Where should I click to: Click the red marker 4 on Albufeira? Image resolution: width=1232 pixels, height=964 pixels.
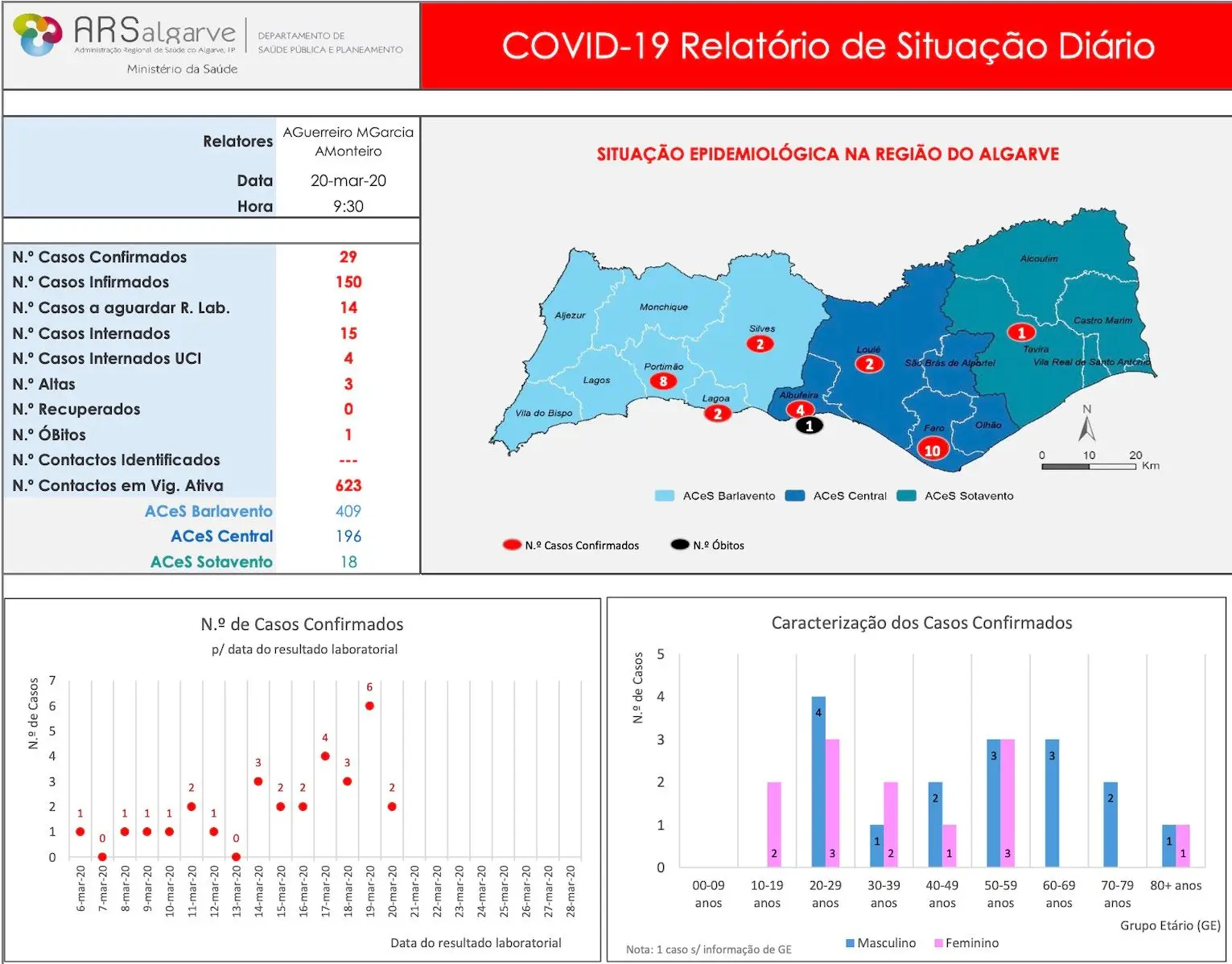pos(799,410)
